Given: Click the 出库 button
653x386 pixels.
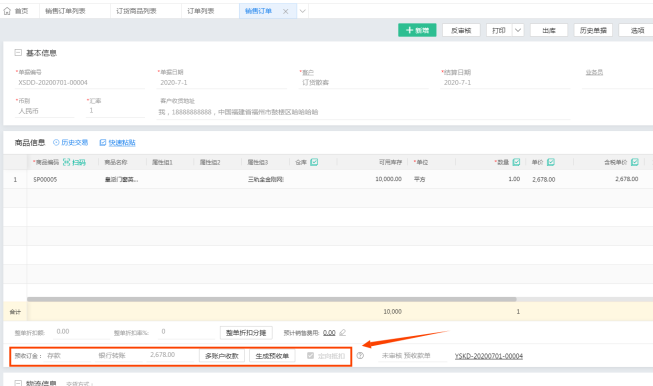Looking at the screenshot, I should point(549,30).
